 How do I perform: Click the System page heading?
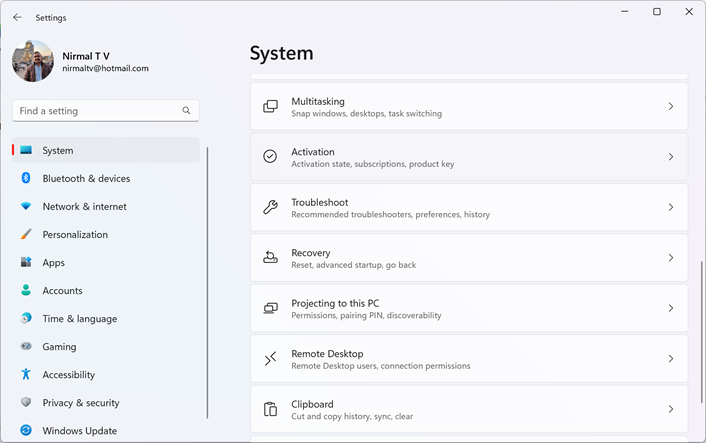pos(281,53)
